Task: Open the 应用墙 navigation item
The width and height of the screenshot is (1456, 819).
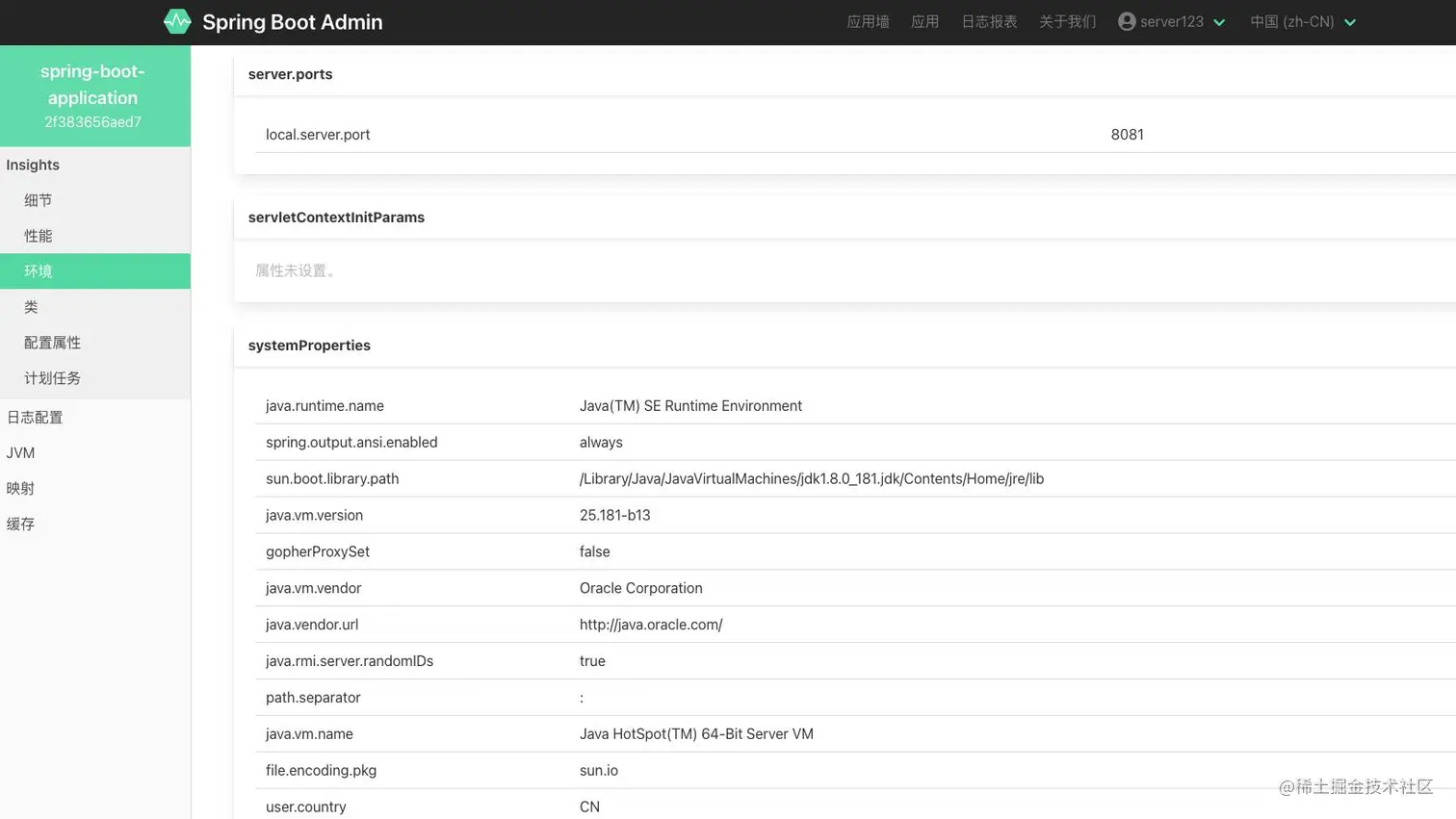Action: click(868, 21)
